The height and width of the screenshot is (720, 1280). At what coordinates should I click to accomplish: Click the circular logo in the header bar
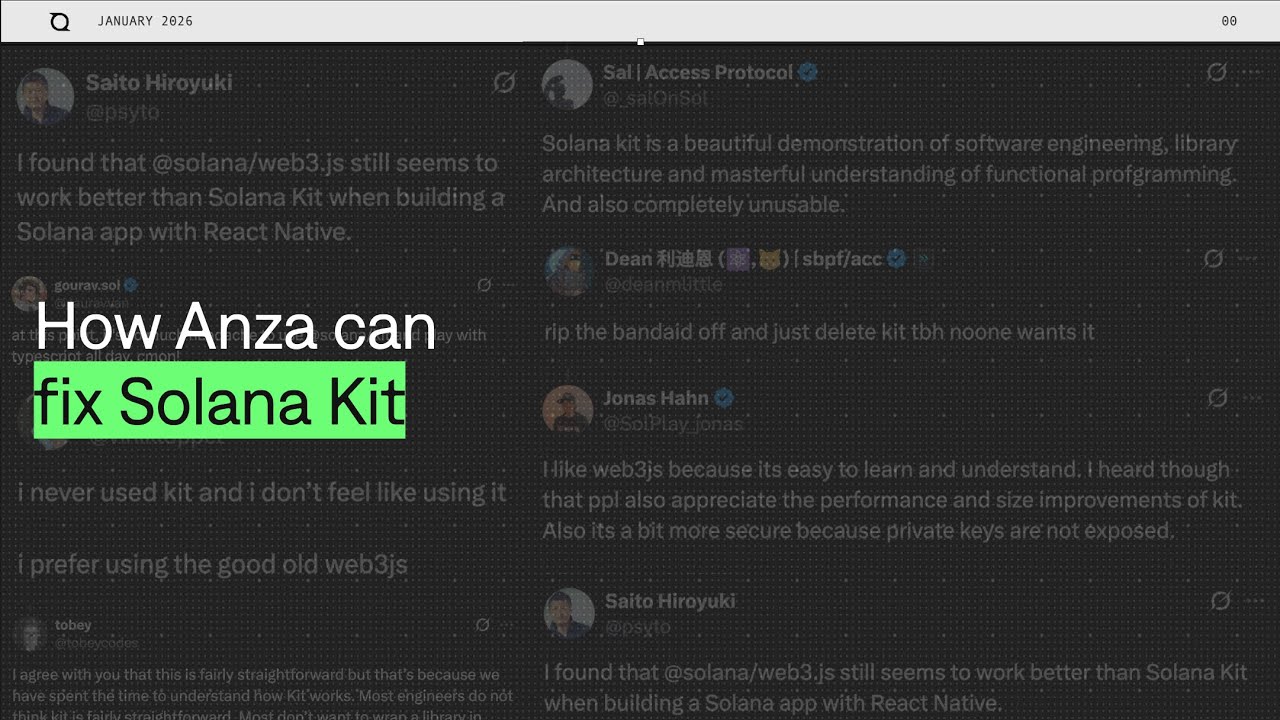(60, 21)
